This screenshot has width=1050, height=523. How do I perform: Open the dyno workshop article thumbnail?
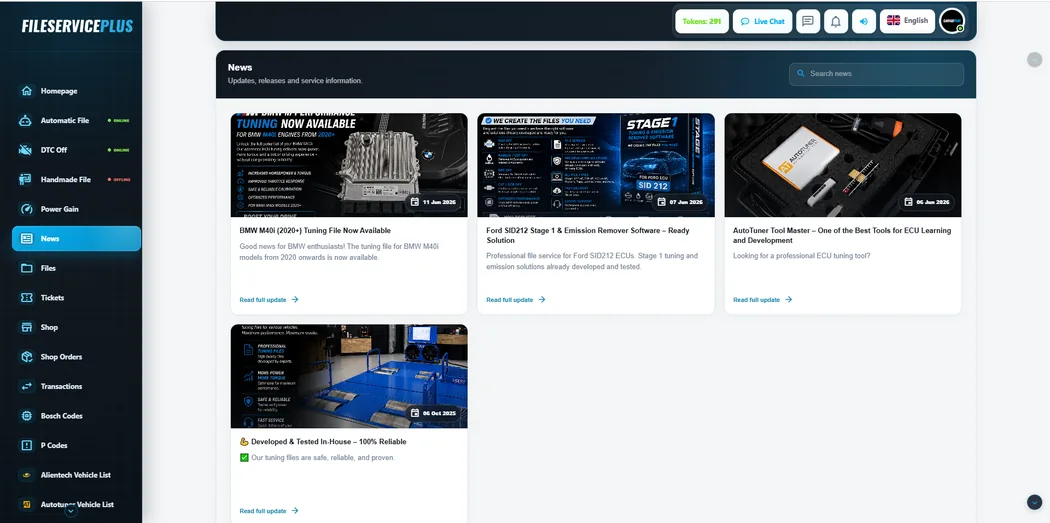click(349, 376)
